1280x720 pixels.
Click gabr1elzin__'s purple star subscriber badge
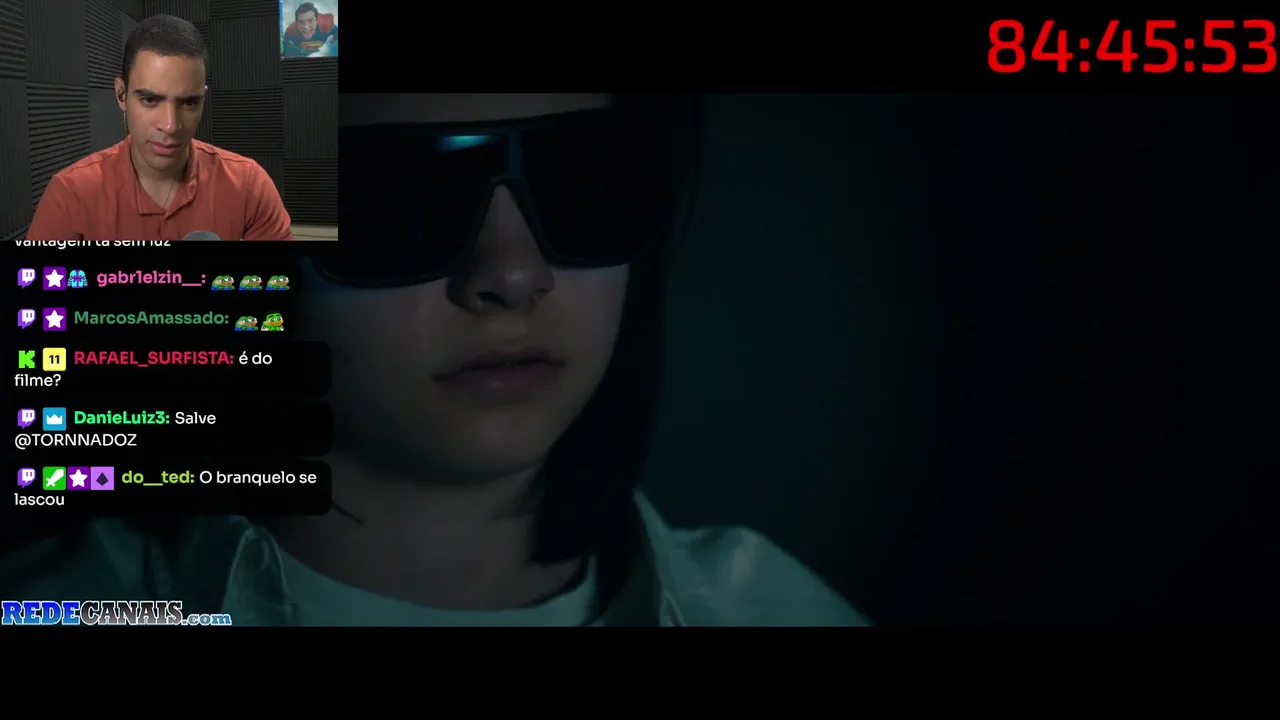pyautogui.click(x=54, y=278)
